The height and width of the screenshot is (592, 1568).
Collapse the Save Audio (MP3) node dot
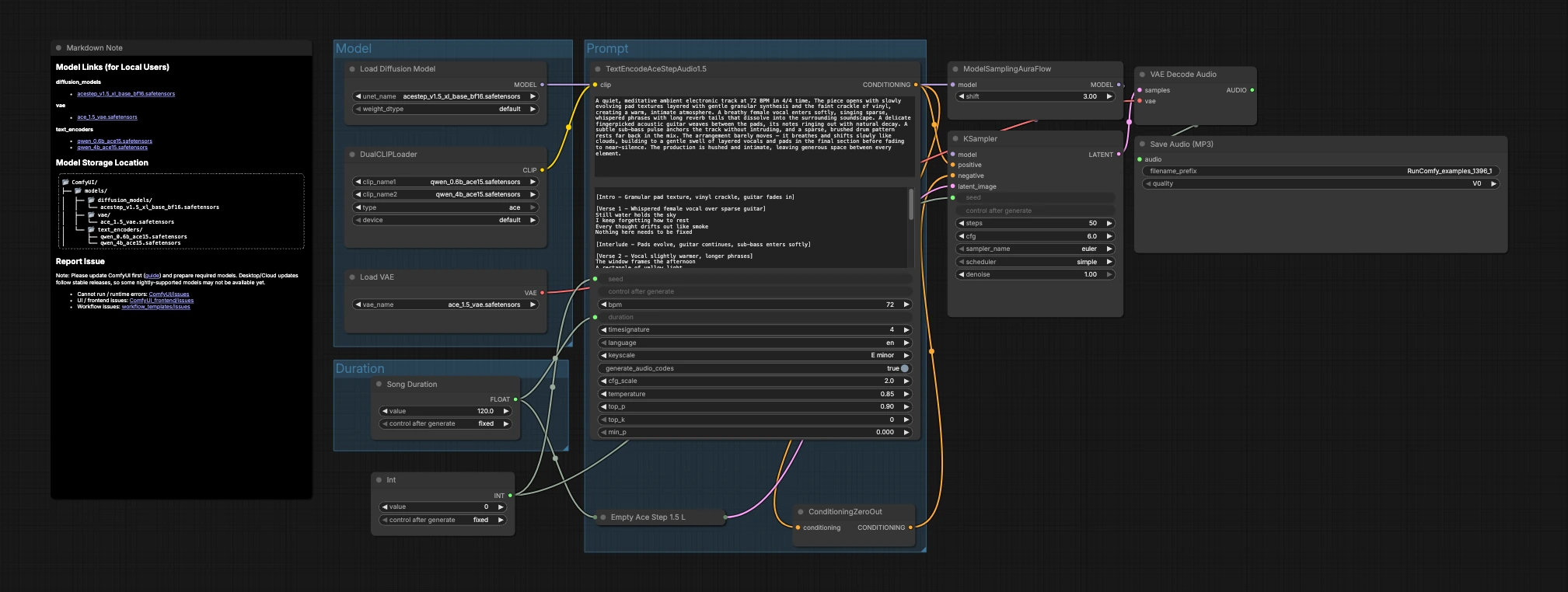1142,145
